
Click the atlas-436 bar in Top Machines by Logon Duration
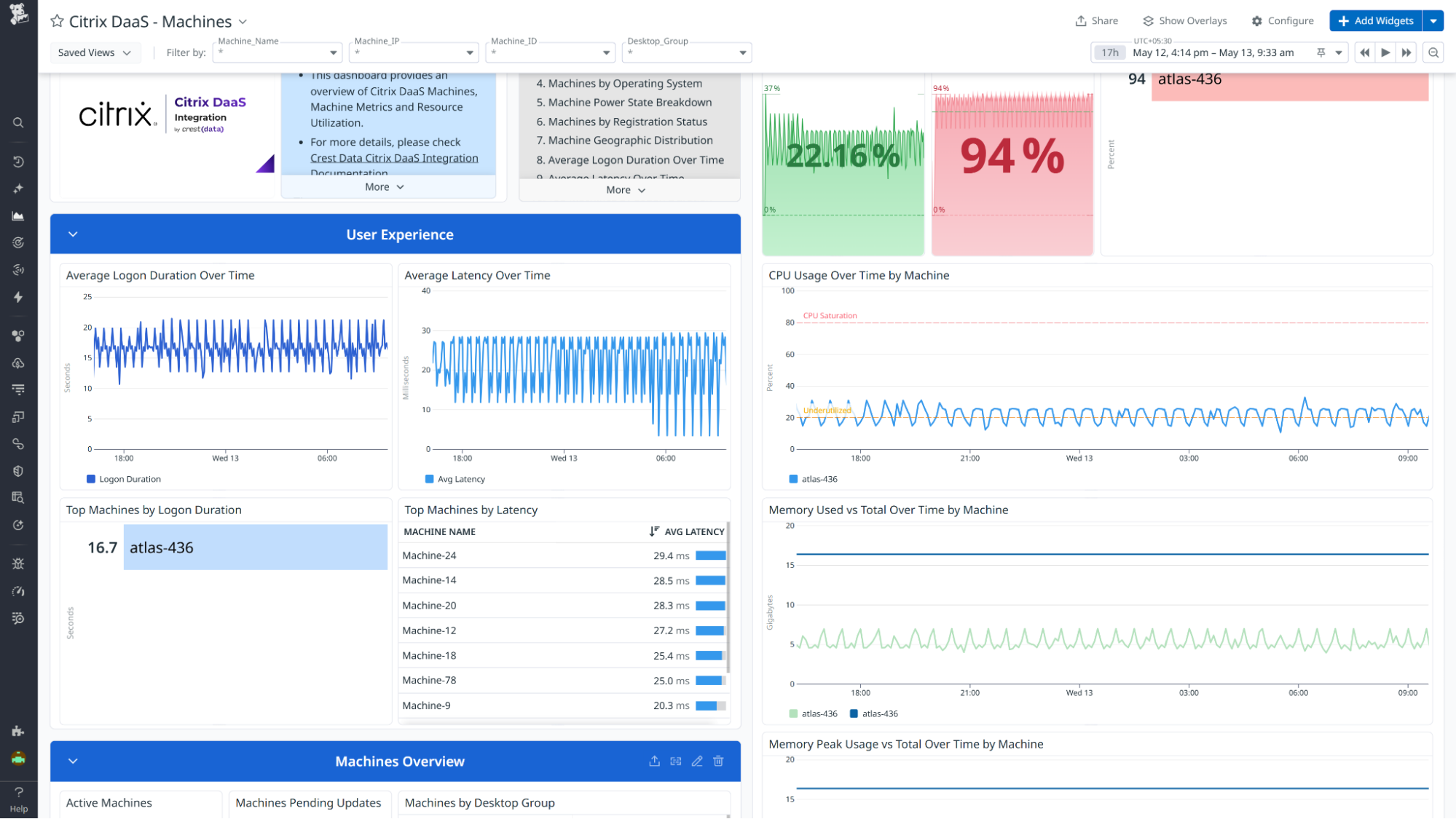255,547
